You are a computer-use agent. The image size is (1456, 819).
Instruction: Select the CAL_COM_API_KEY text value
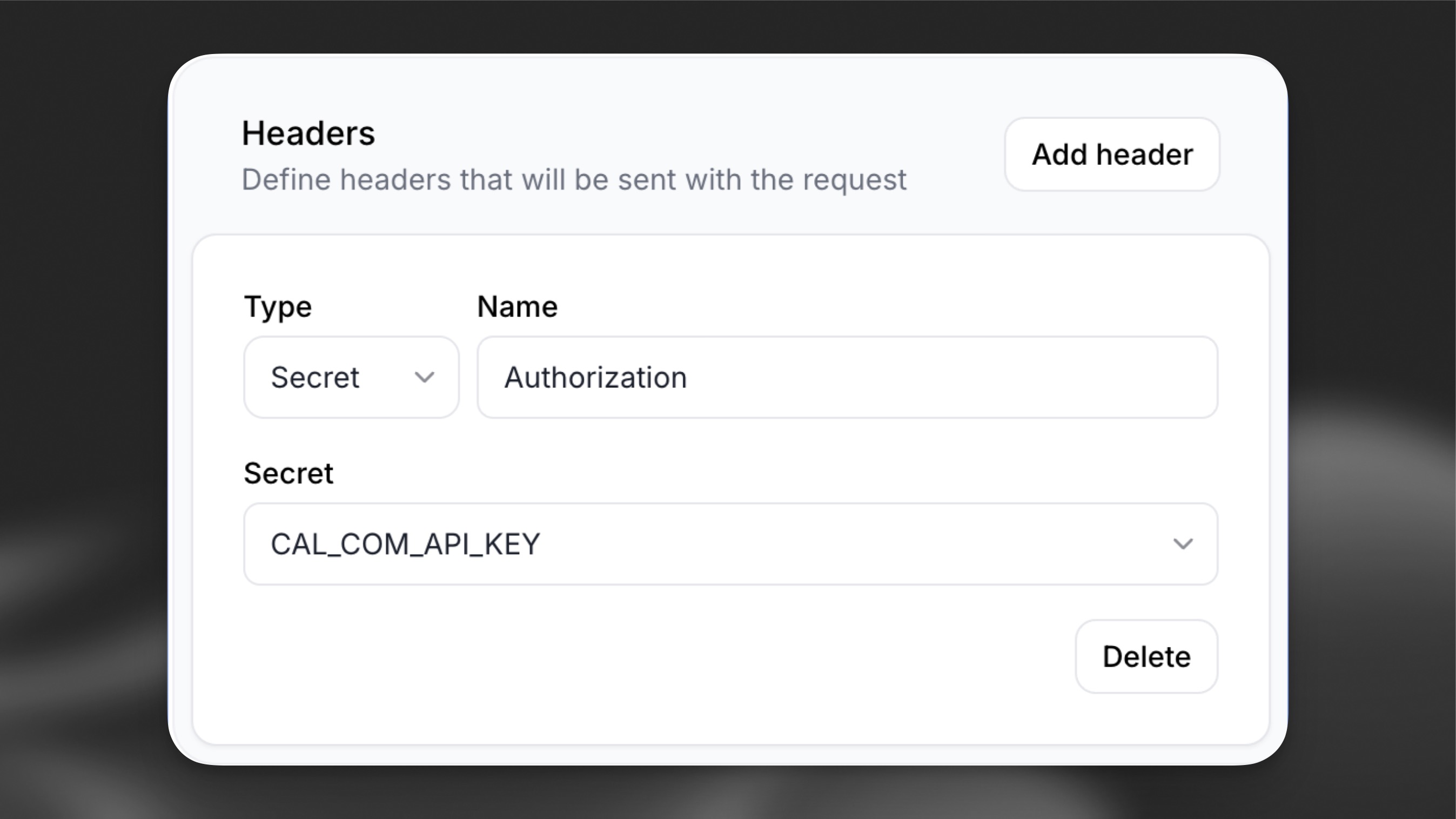click(x=405, y=543)
